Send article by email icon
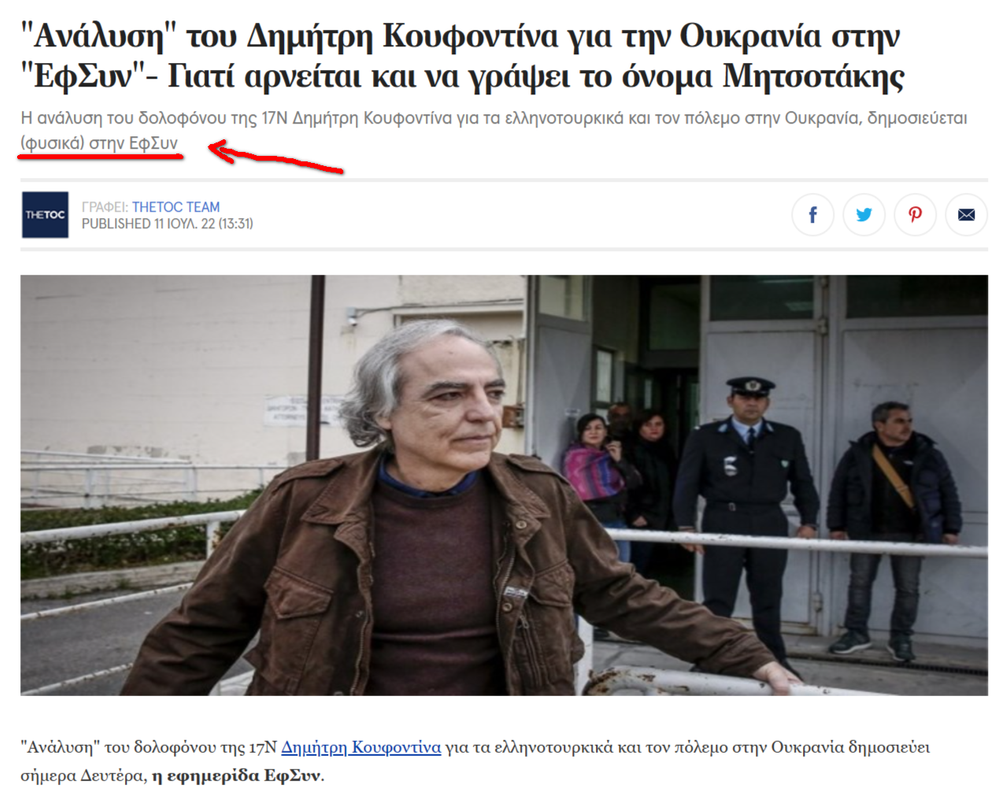 point(966,215)
